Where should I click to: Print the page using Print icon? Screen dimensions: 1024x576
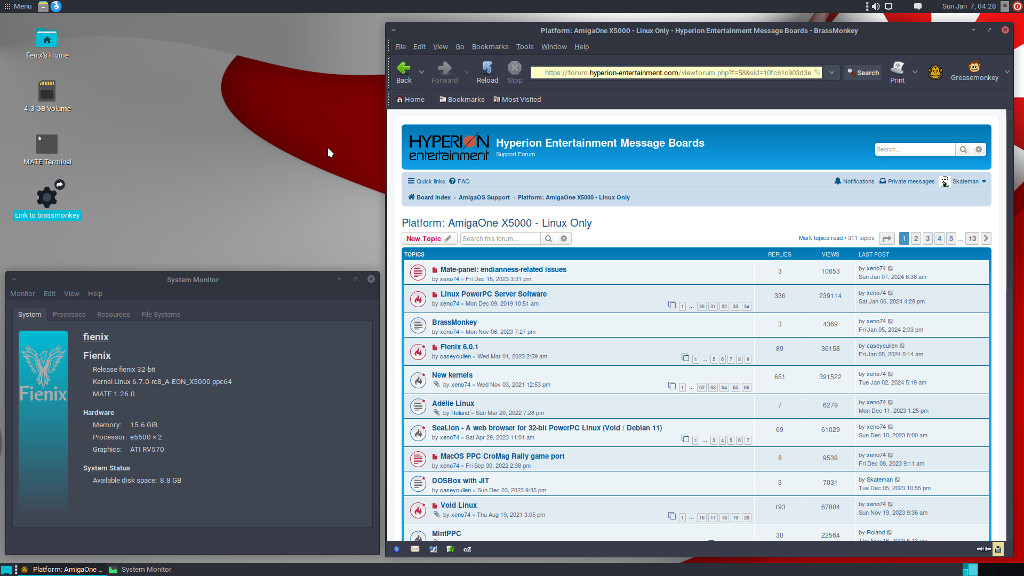(897, 72)
